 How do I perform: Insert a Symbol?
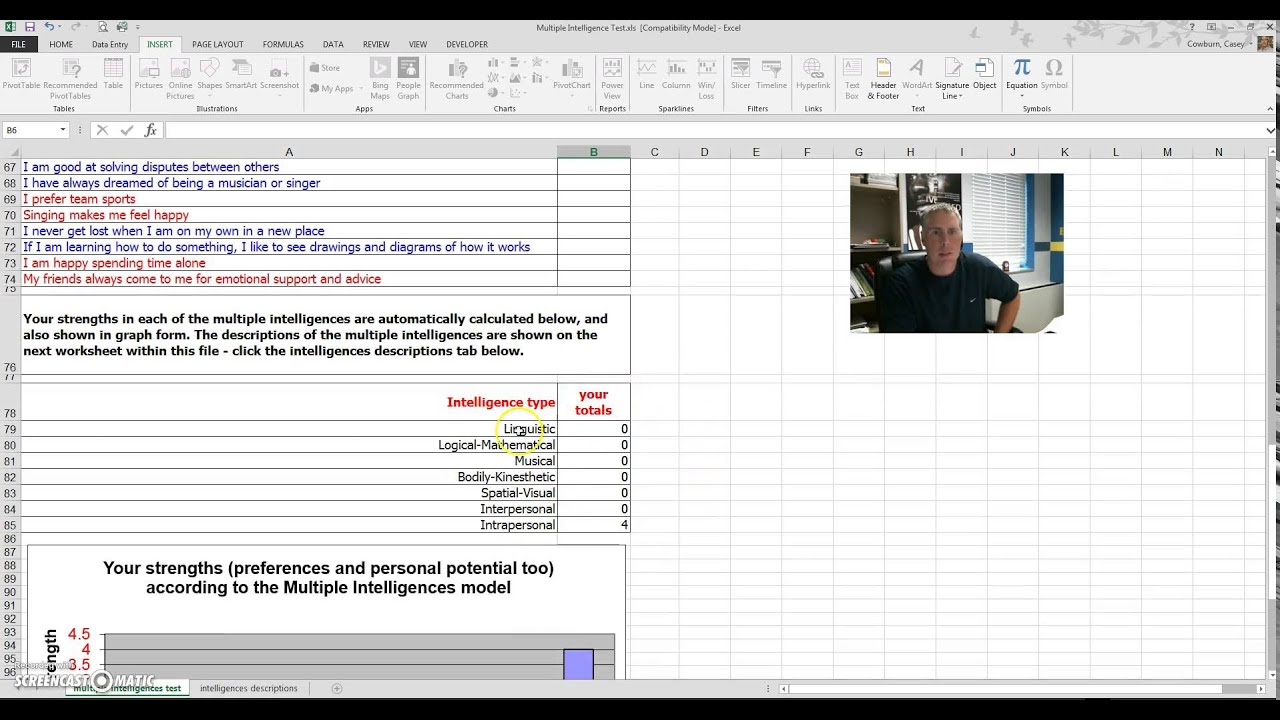pyautogui.click(x=1054, y=75)
